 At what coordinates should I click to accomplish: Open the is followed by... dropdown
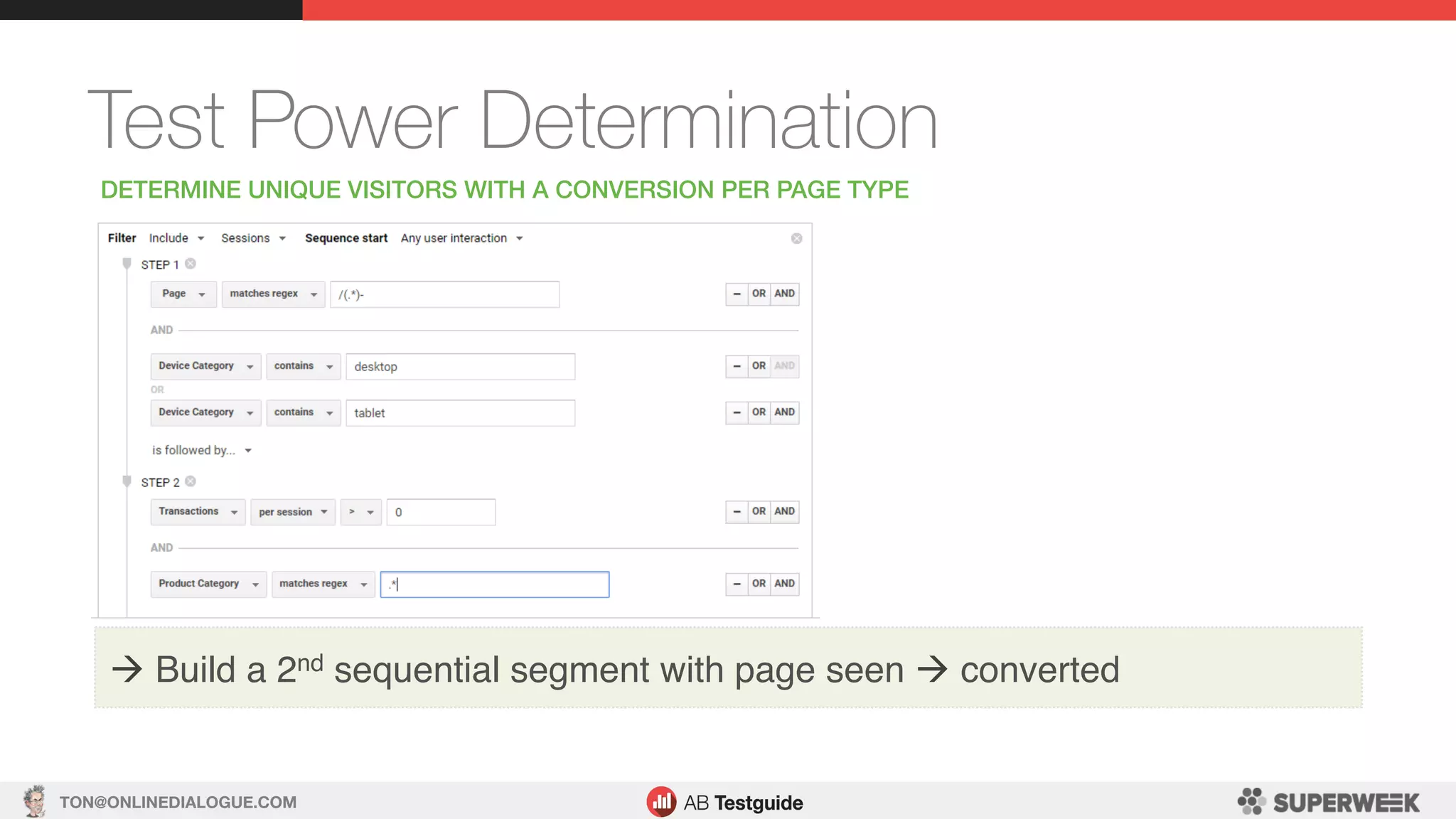[202, 450]
